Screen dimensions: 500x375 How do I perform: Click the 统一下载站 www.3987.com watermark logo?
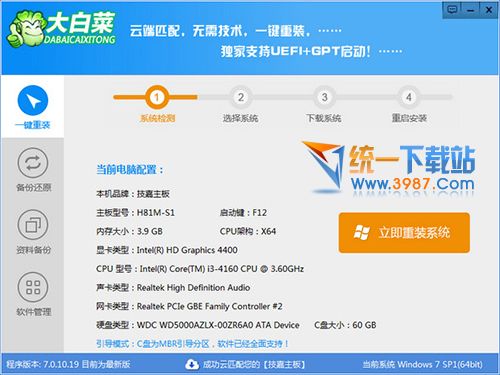389,169
